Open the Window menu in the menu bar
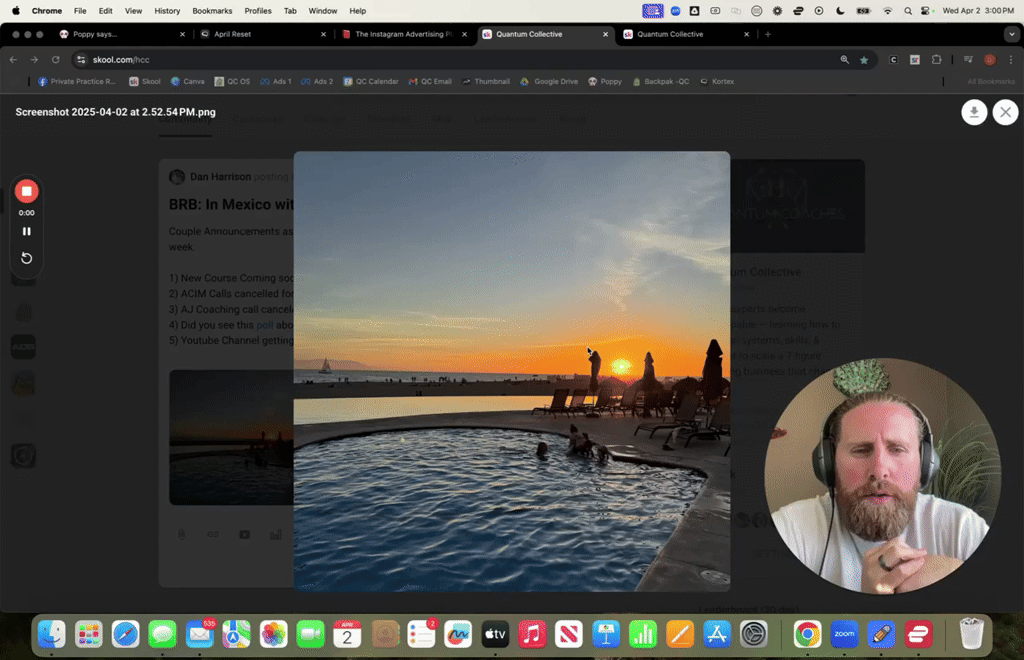Image resolution: width=1024 pixels, height=660 pixels. 323,10
